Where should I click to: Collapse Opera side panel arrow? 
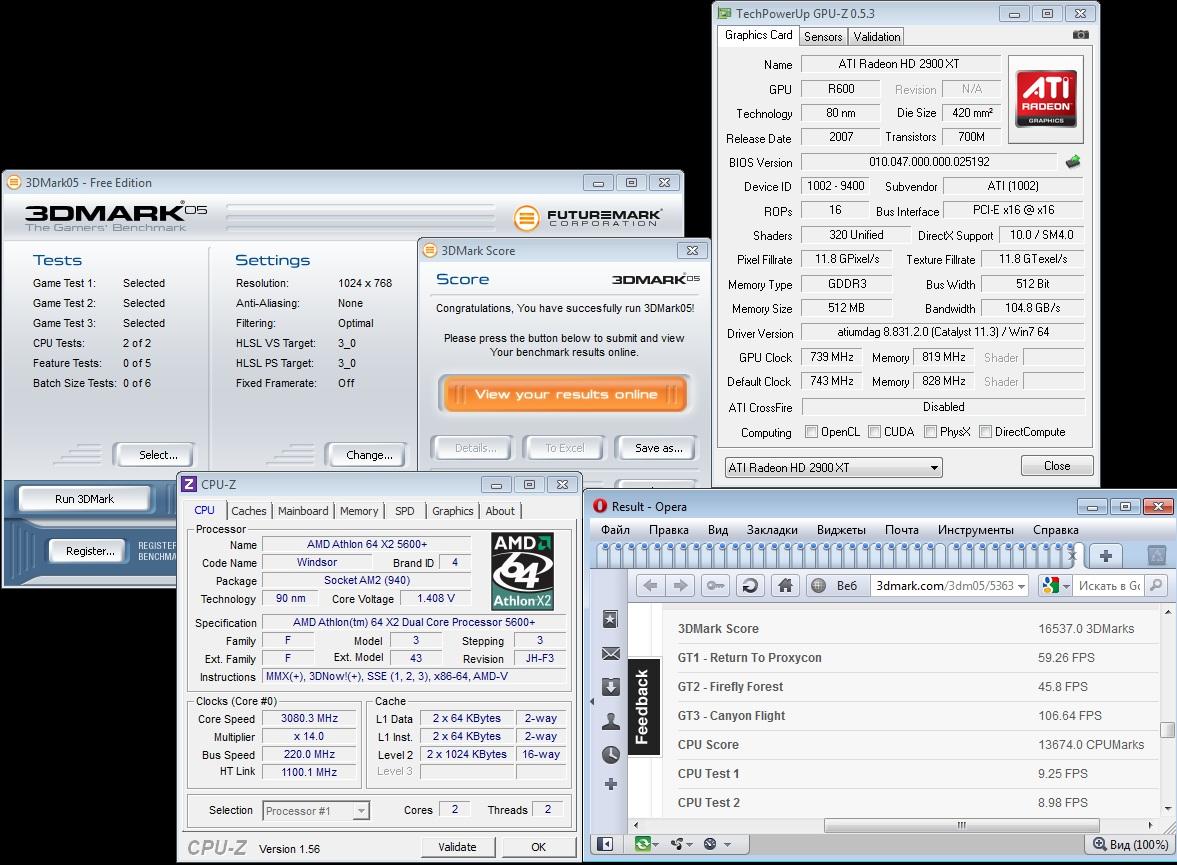point(592,702)
